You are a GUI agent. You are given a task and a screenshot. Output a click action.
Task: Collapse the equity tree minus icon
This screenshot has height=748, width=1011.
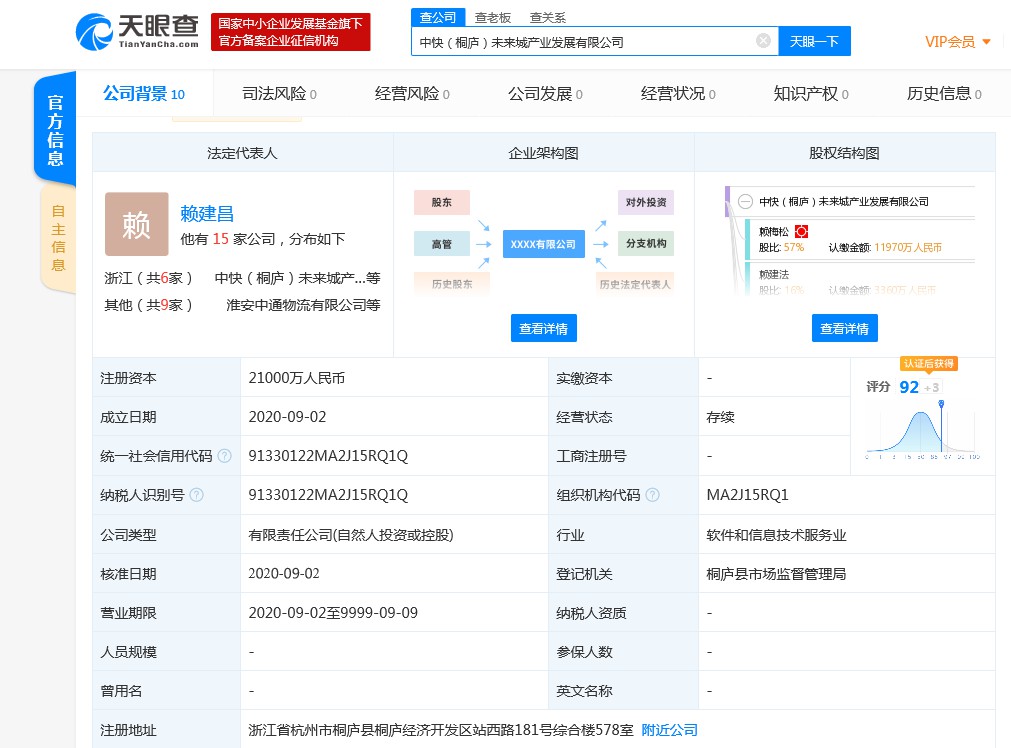[x=745, y=201]
